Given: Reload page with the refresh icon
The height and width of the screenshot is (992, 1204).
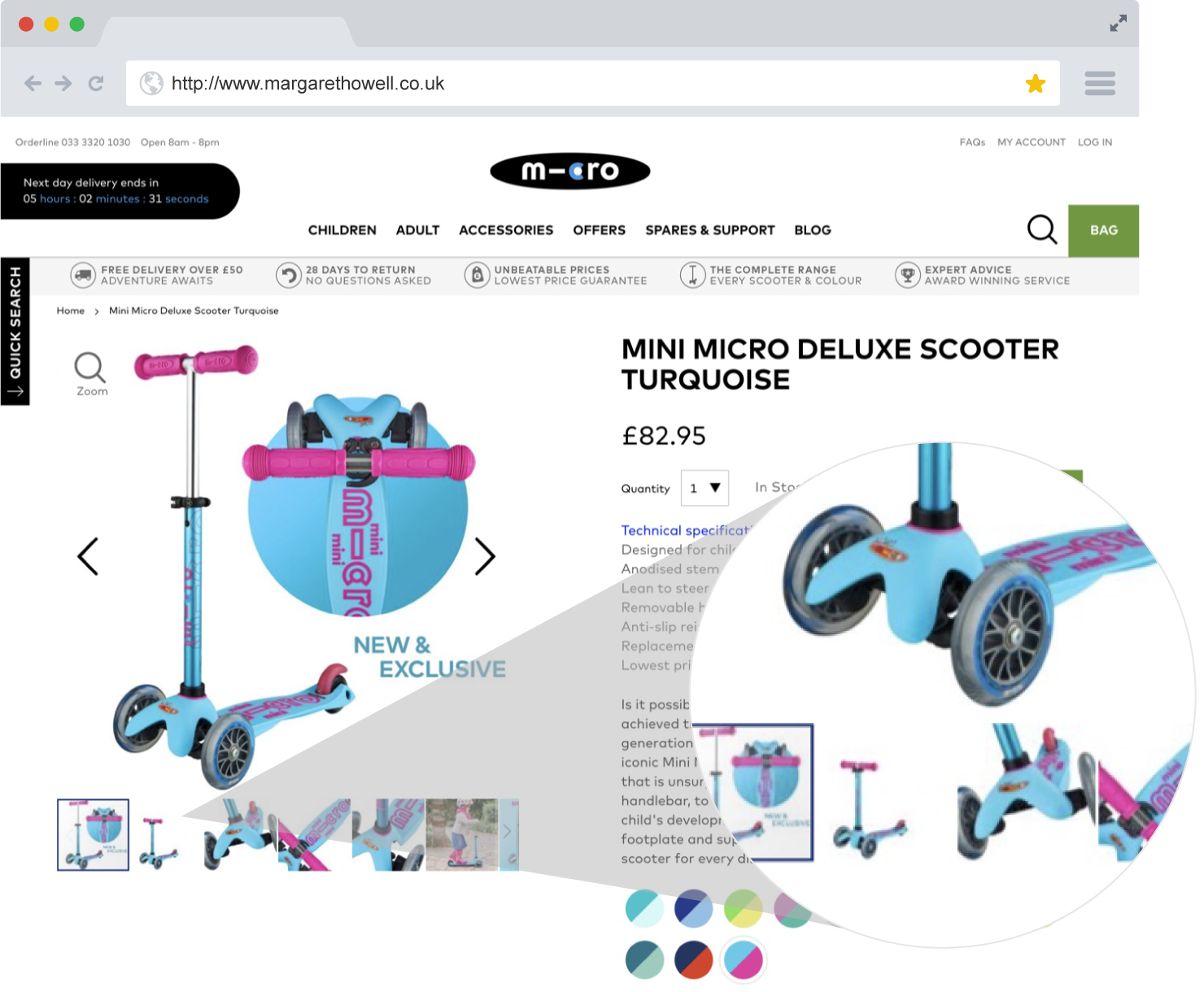Looking at the screenshot, I should (96, 83).
